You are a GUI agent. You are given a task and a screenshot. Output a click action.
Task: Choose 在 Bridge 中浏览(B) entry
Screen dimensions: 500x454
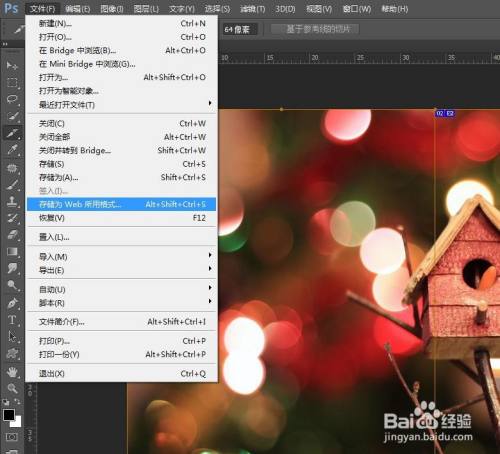tap(122, 50)
